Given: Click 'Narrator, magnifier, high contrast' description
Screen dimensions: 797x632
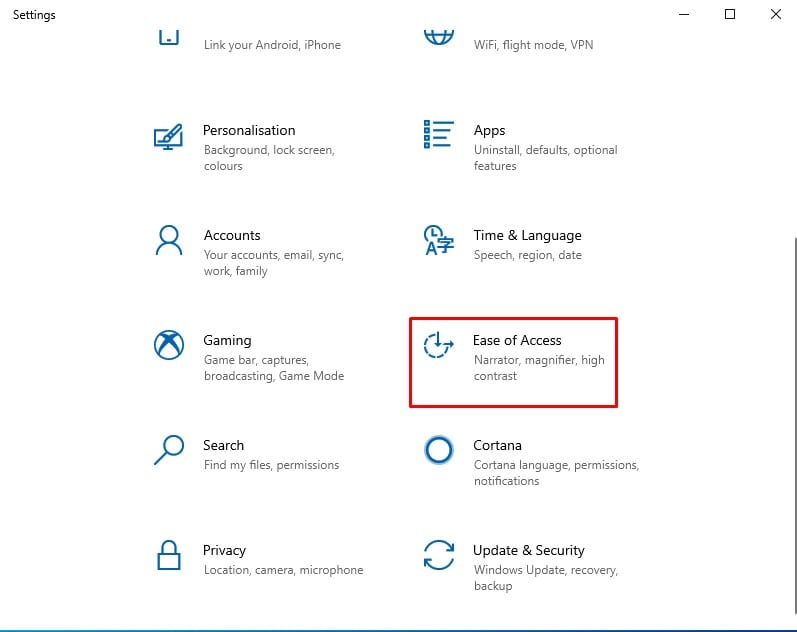Looking at the screenshot, I should (x=539, y=368).
